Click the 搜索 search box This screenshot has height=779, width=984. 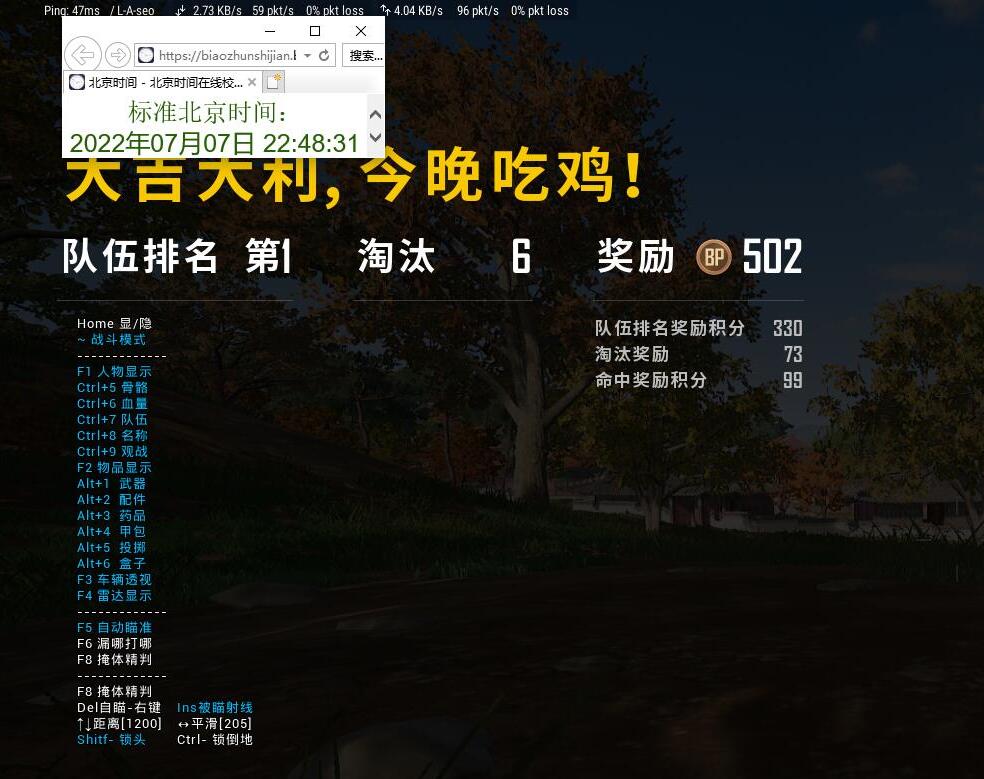coord(364,56)
